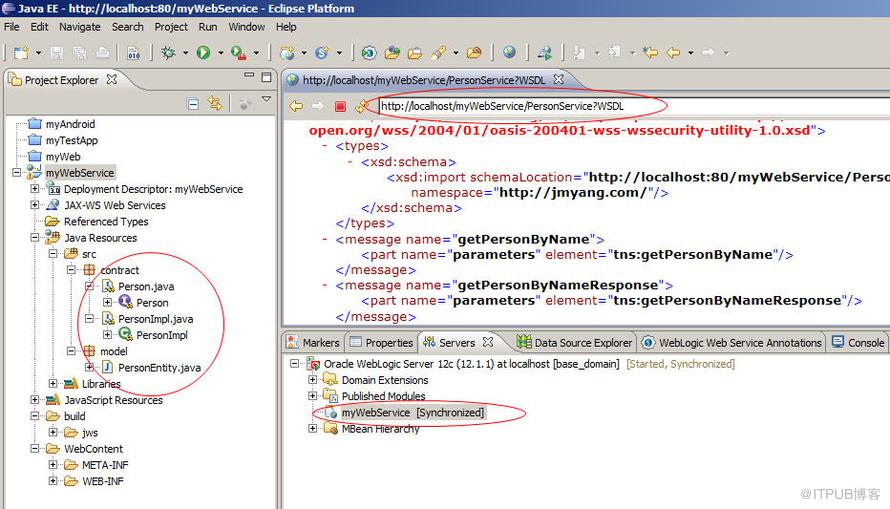Switch to the Data Source Explorer tab
This screenshot has width=890, height=509.
[x=574, y=343]
